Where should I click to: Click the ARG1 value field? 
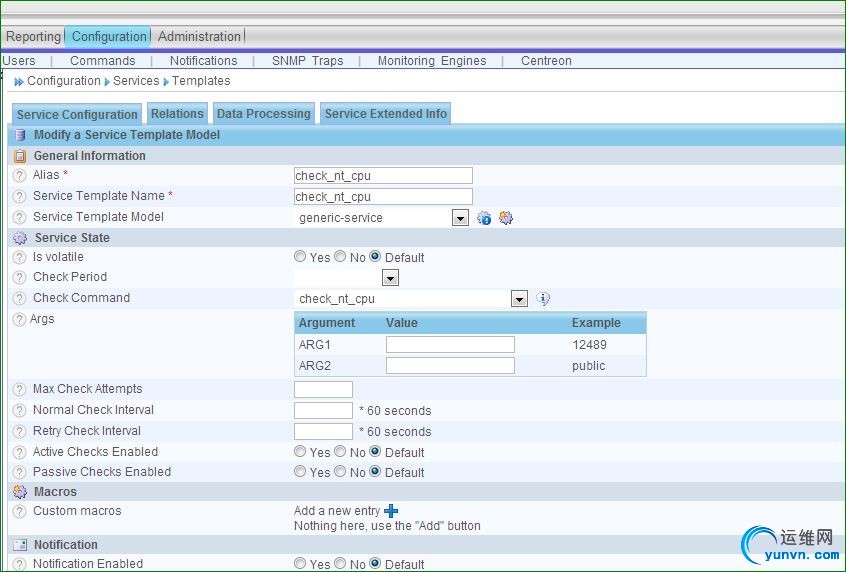(x=450, y=345)
